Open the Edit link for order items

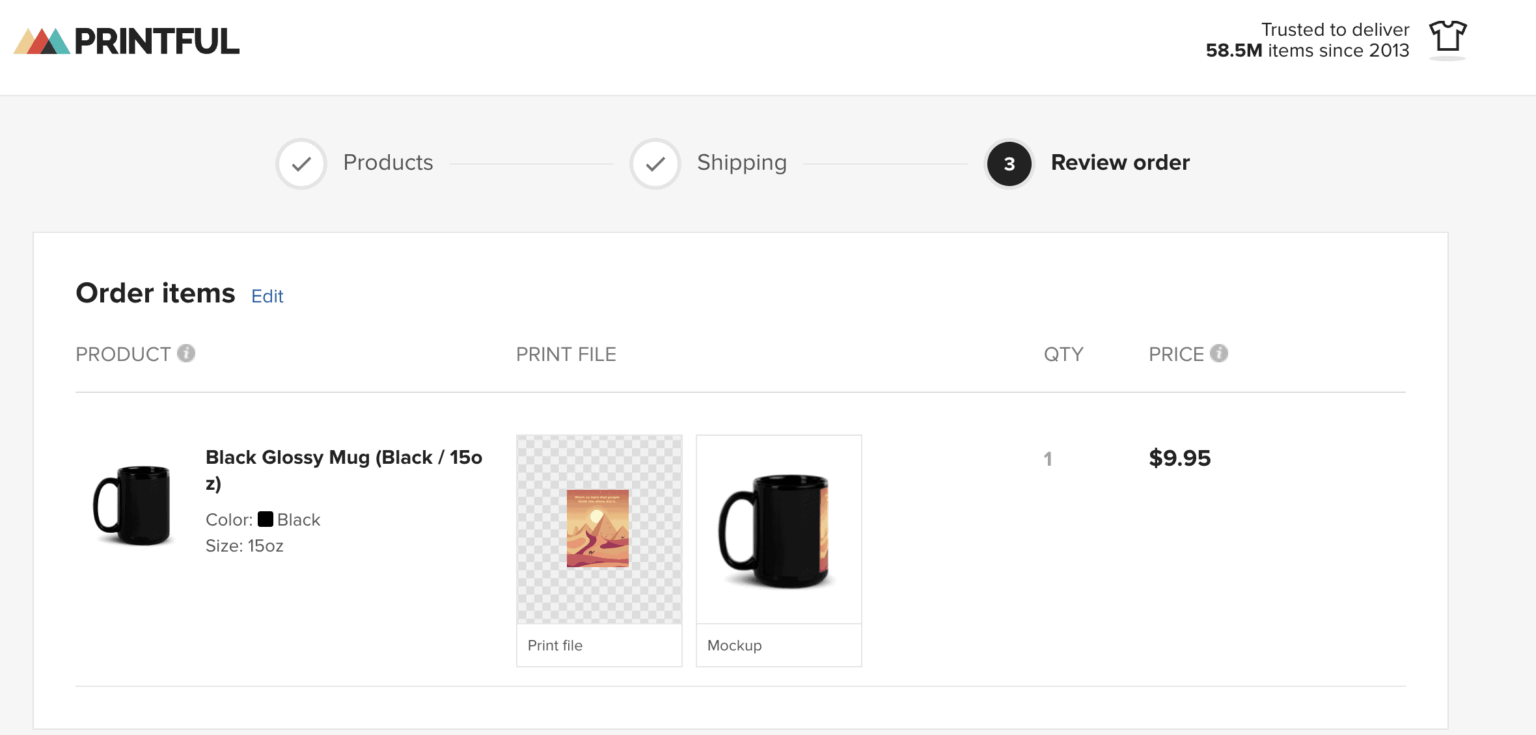coord(266,296)
